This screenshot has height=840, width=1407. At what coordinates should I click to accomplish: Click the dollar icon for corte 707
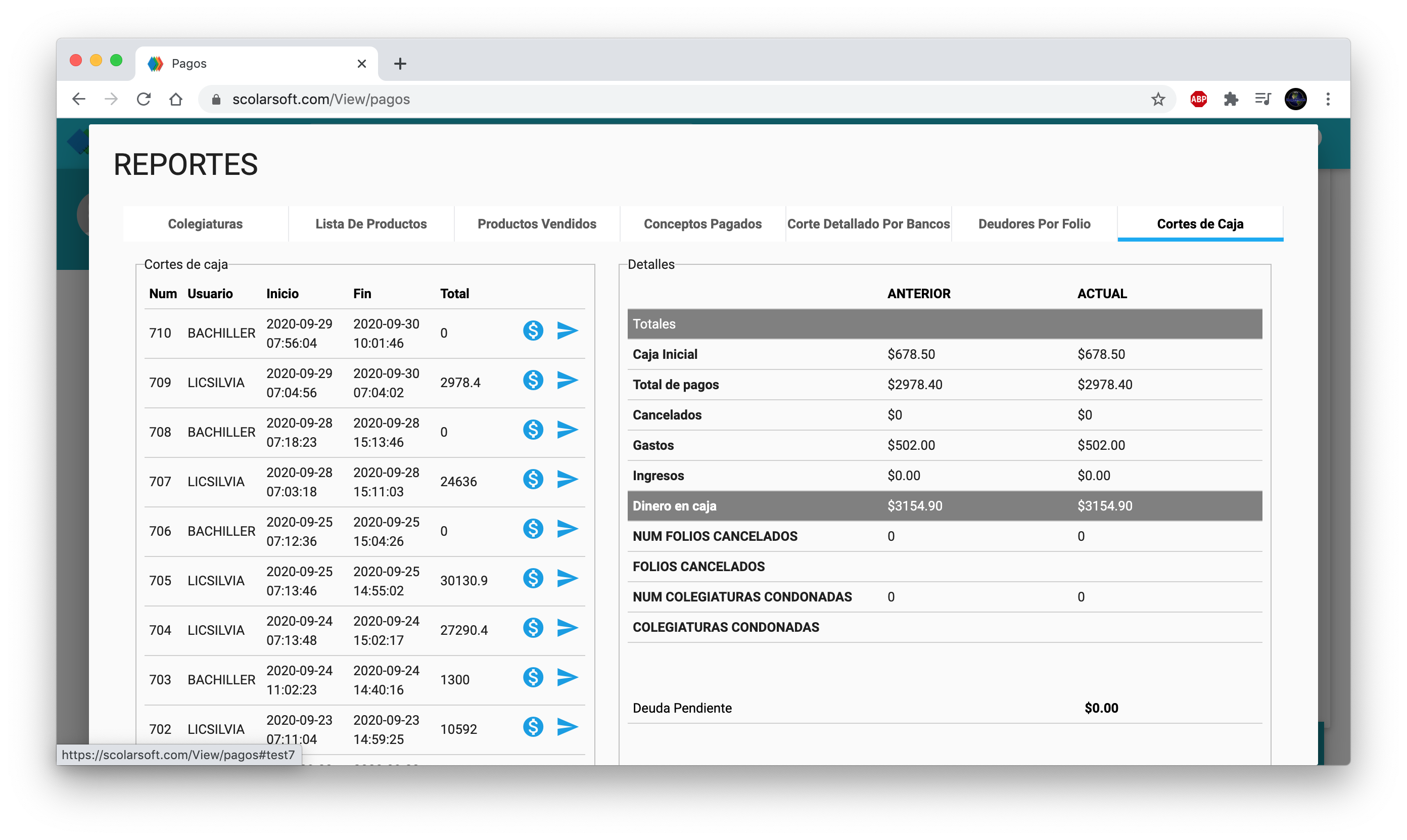533,480
